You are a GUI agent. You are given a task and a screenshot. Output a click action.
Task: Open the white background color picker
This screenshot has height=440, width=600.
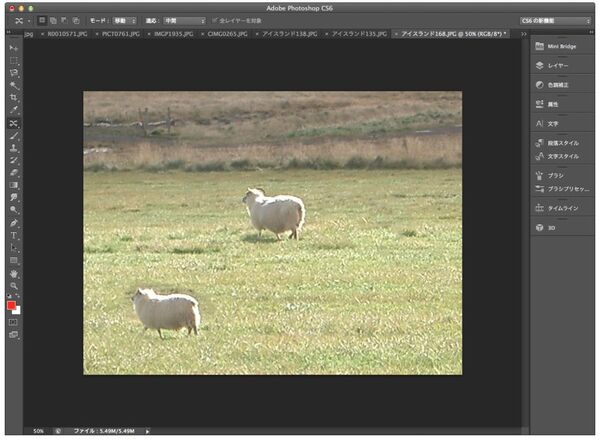coord(18,311)
